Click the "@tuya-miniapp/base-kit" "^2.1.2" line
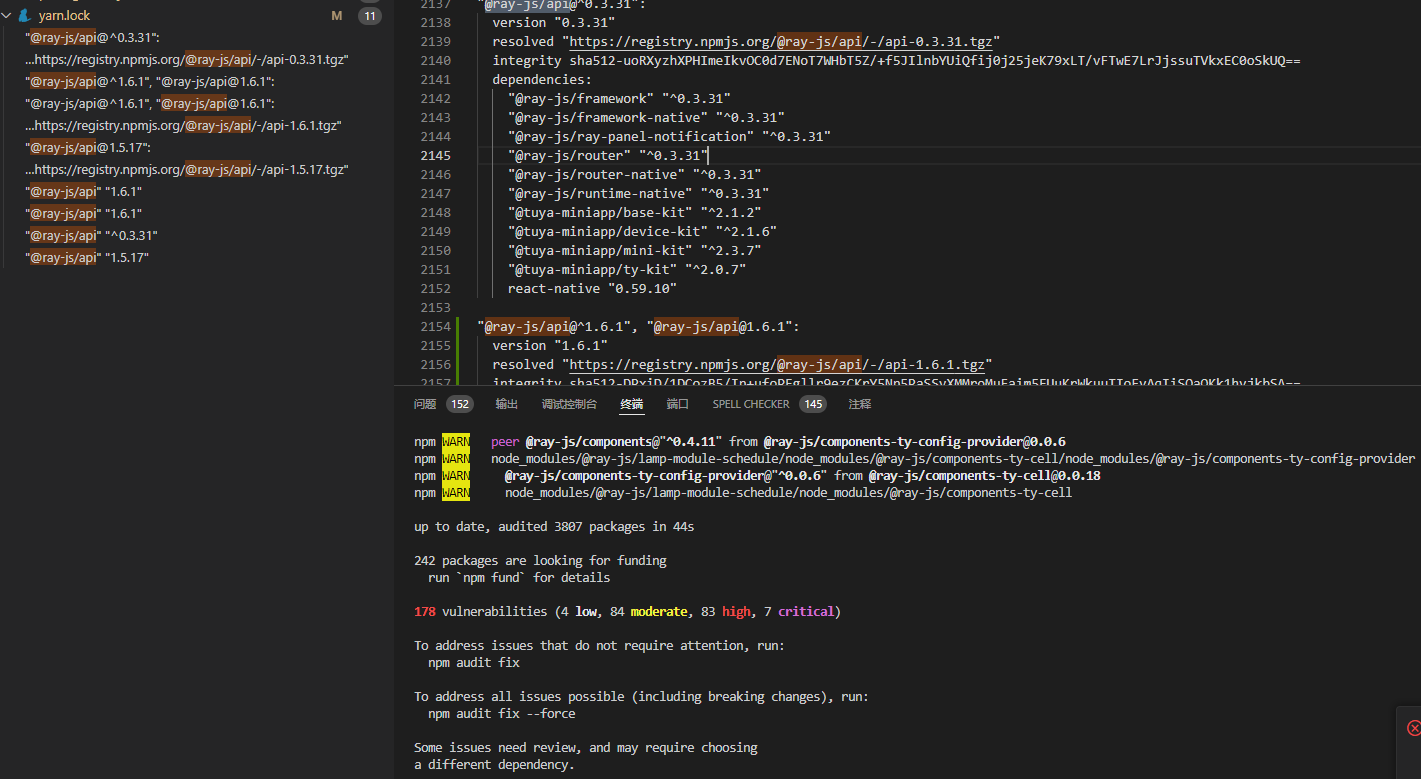 click(634, 213)
